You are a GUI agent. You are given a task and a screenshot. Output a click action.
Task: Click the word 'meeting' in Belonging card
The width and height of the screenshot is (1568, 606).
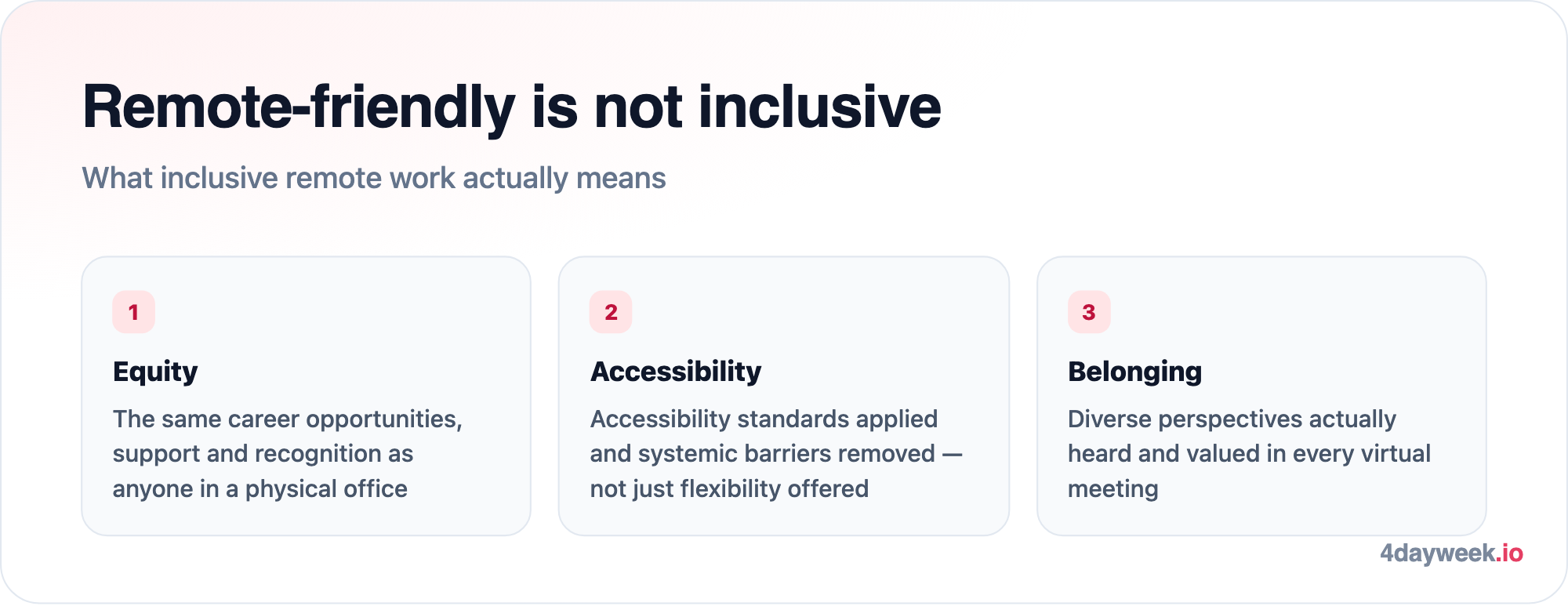click(x=1113, y=489)
